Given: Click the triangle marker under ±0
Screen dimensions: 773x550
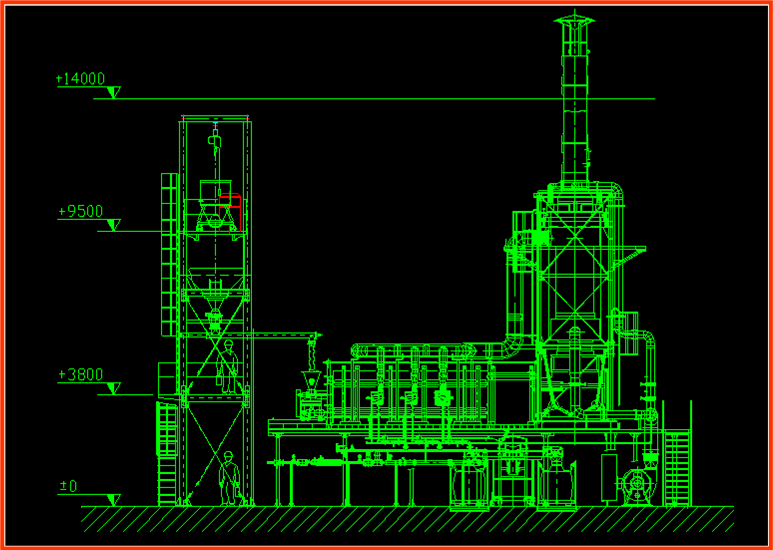Looking at the screenshot, I should pos(114,500).
